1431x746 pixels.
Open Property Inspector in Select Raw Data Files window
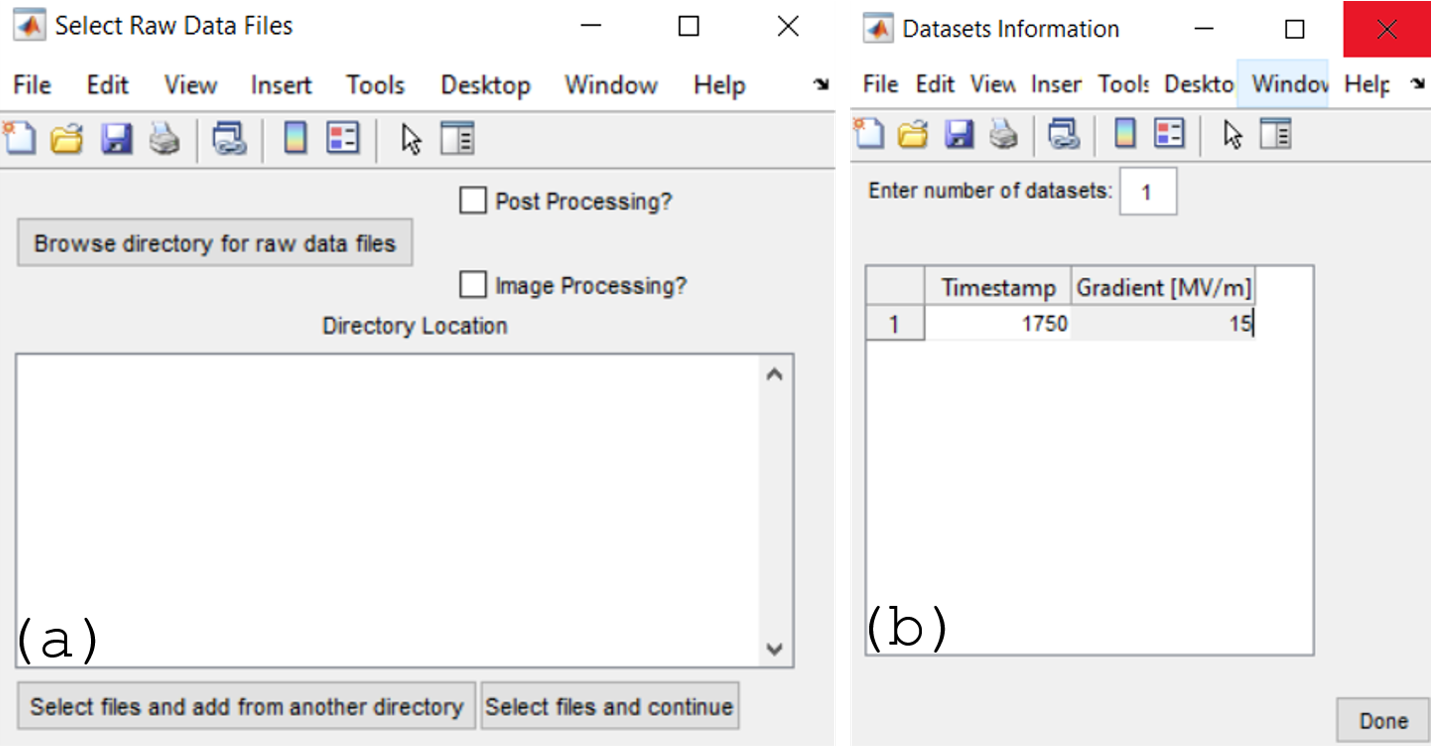[x=457, y=139]
